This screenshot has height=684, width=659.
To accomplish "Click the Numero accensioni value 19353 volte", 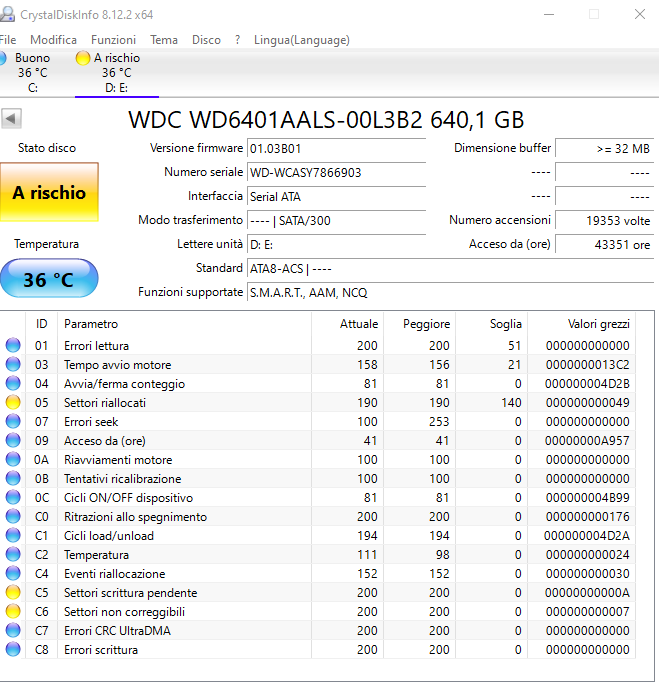I will click(604, 221).
